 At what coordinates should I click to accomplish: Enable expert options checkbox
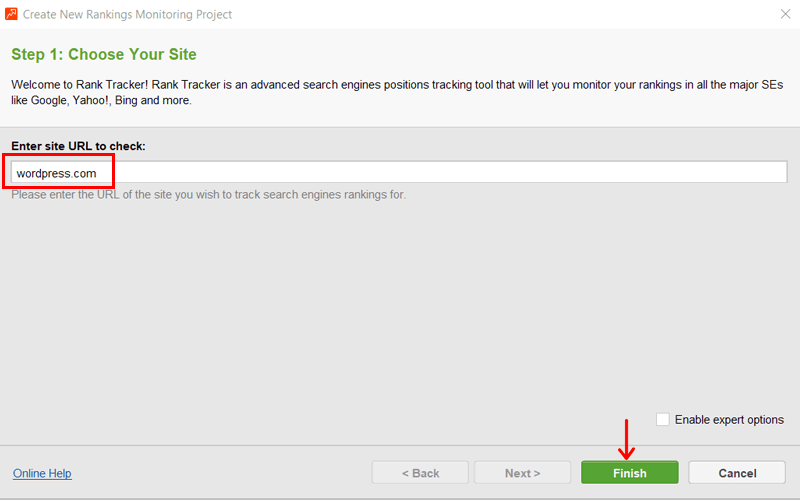tap(662, 419)
